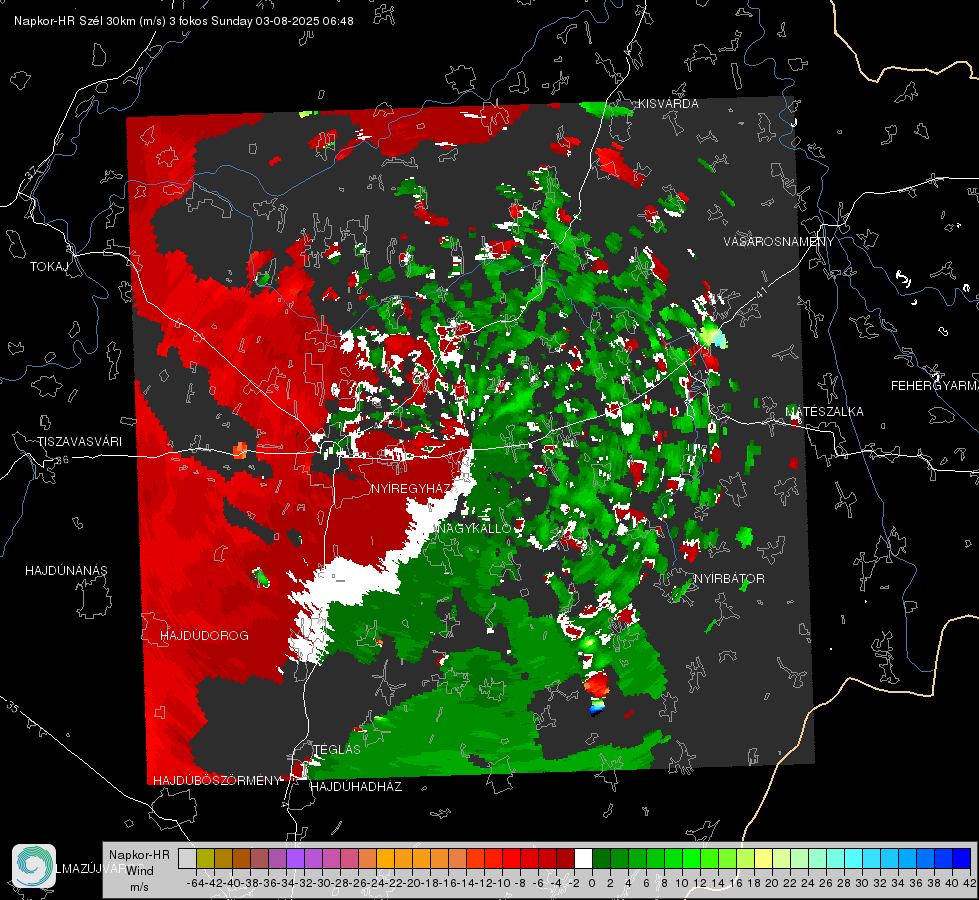Click the VÁSÁROSNAMÉNY city label
Viewport: 979px width, 900px height.
(x=779, y=241)
